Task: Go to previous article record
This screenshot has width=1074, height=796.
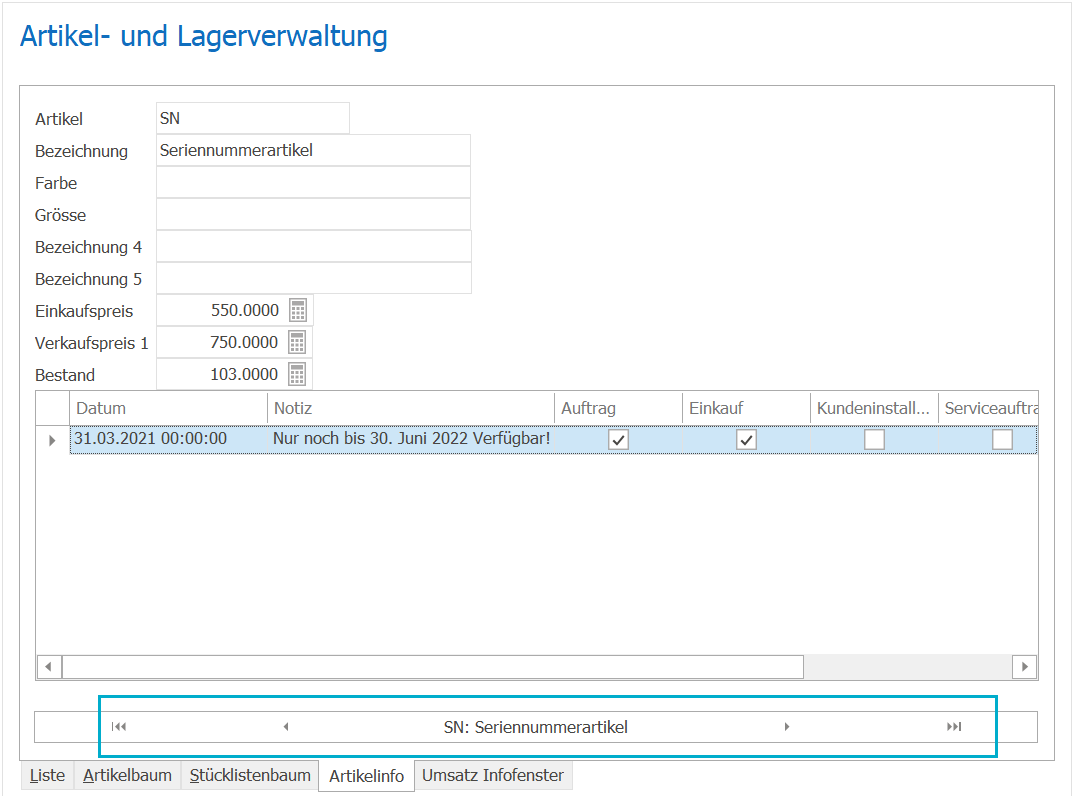Action: 286,727
